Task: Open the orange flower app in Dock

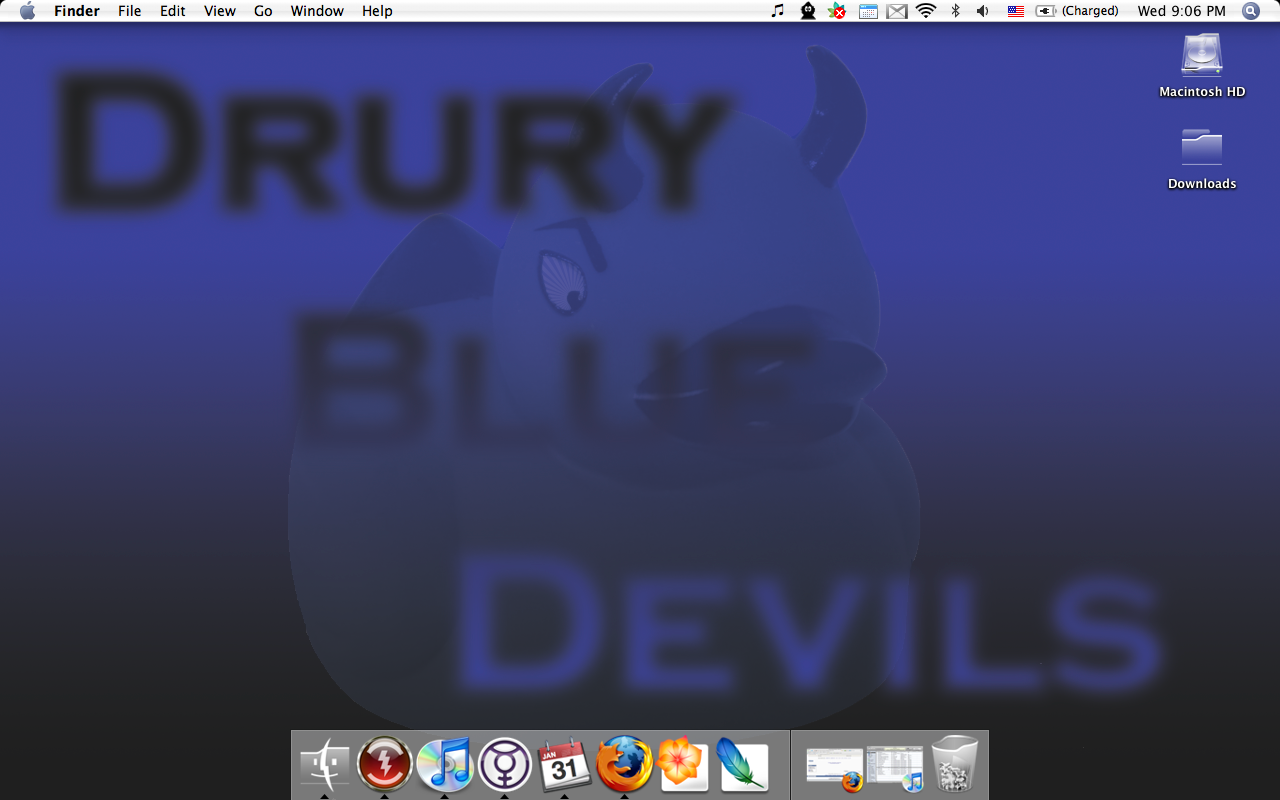Action: coord(684,765)
